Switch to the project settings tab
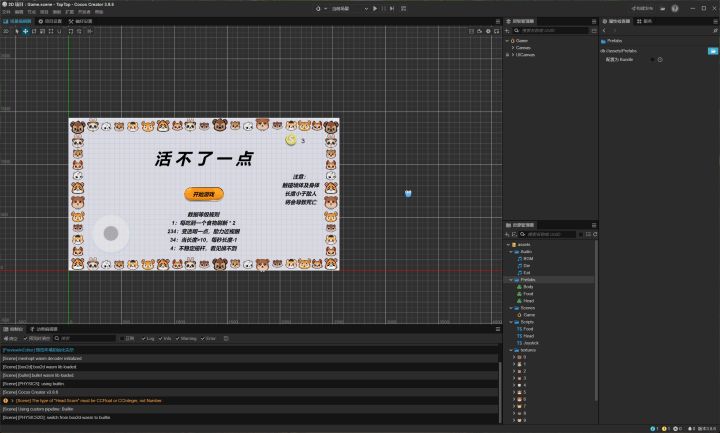720x433 pixels. tap(52, 20)
